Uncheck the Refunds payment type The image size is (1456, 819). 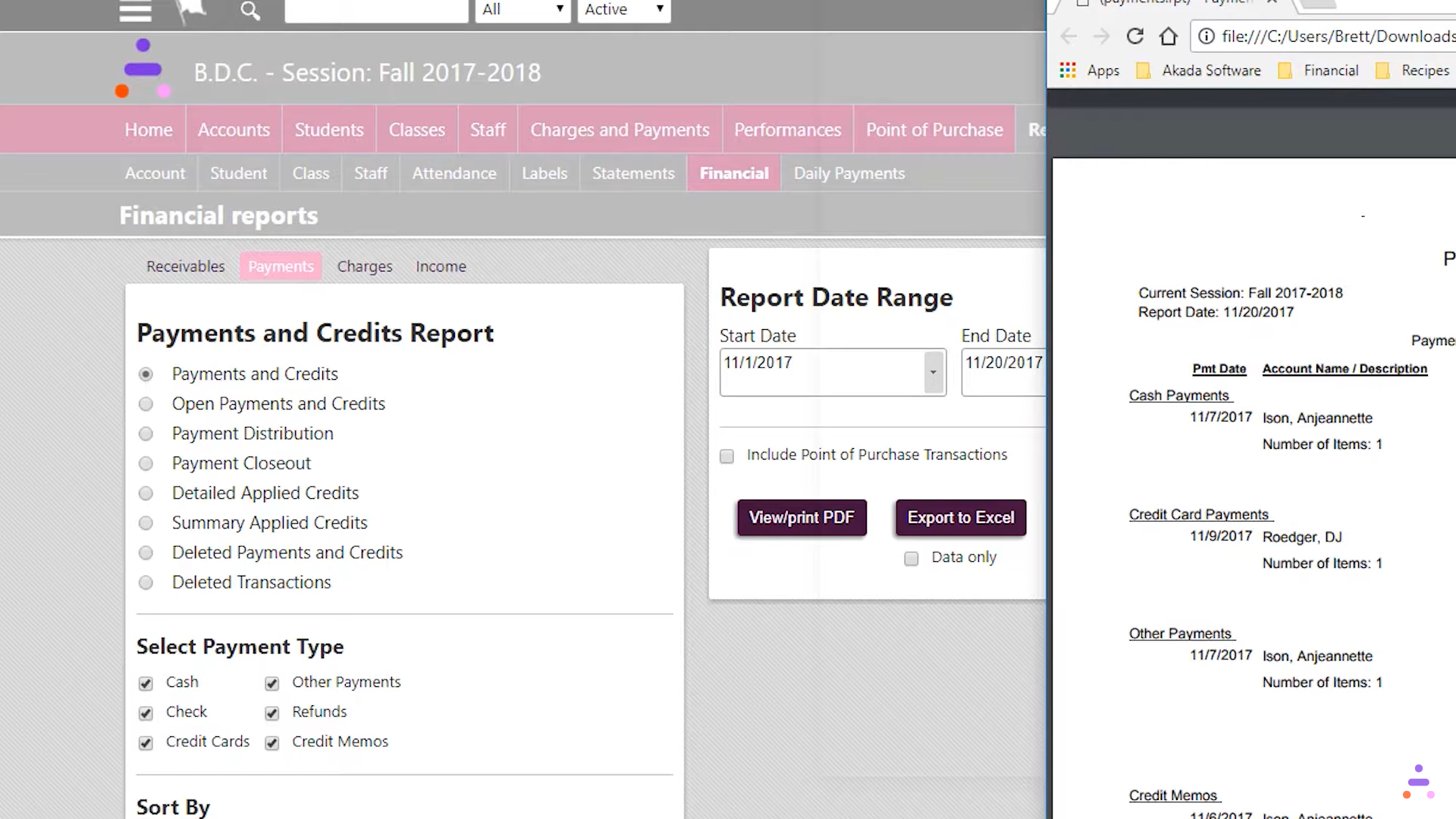[x=271, y=713]
